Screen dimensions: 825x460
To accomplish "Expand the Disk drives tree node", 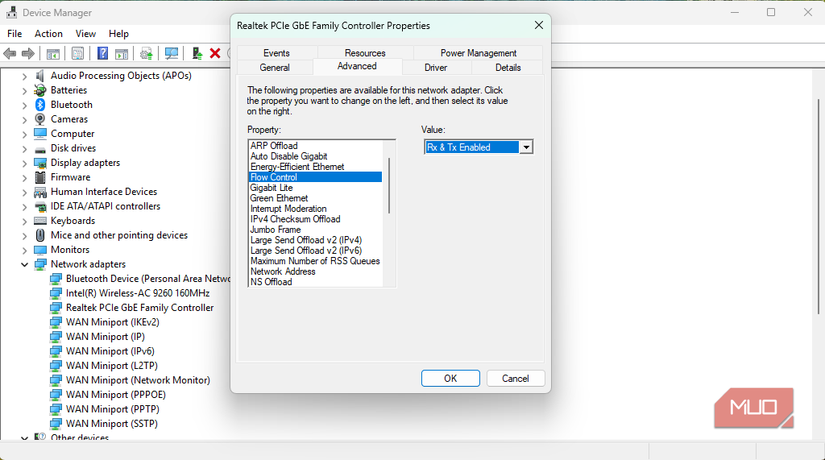I will [x=24, y=148].
